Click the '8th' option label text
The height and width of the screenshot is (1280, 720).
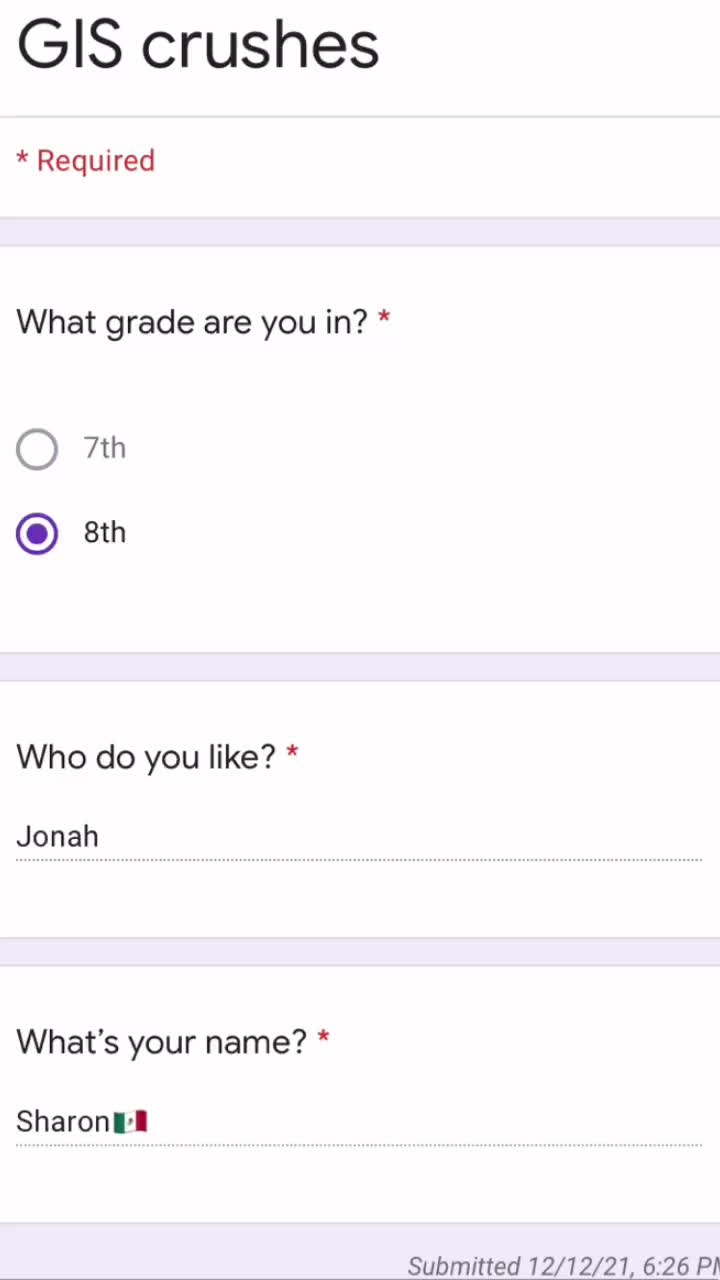pyautogui.click(x=105, y=532)
